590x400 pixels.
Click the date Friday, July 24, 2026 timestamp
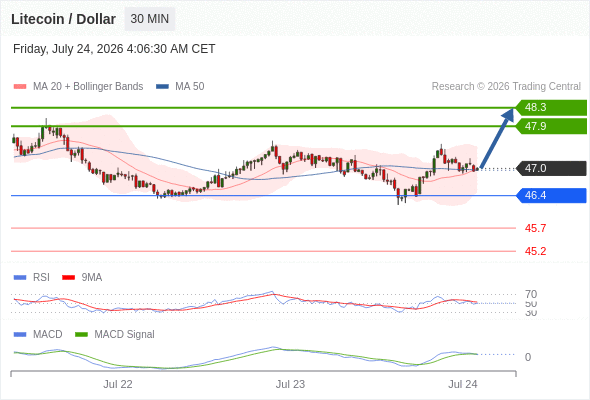tap(114, 49)
